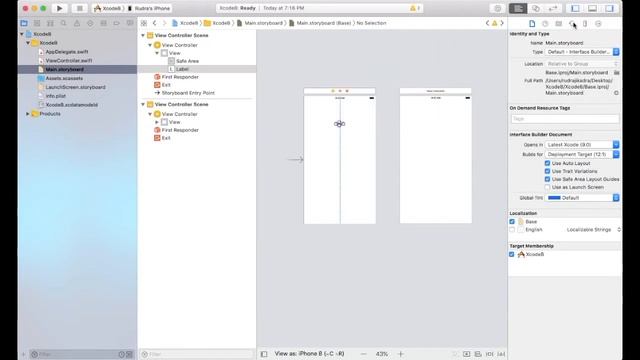Open the Builds for Deployment Target dropdown
This screenshot has width=640, height=360.
[x=582, y=154]
